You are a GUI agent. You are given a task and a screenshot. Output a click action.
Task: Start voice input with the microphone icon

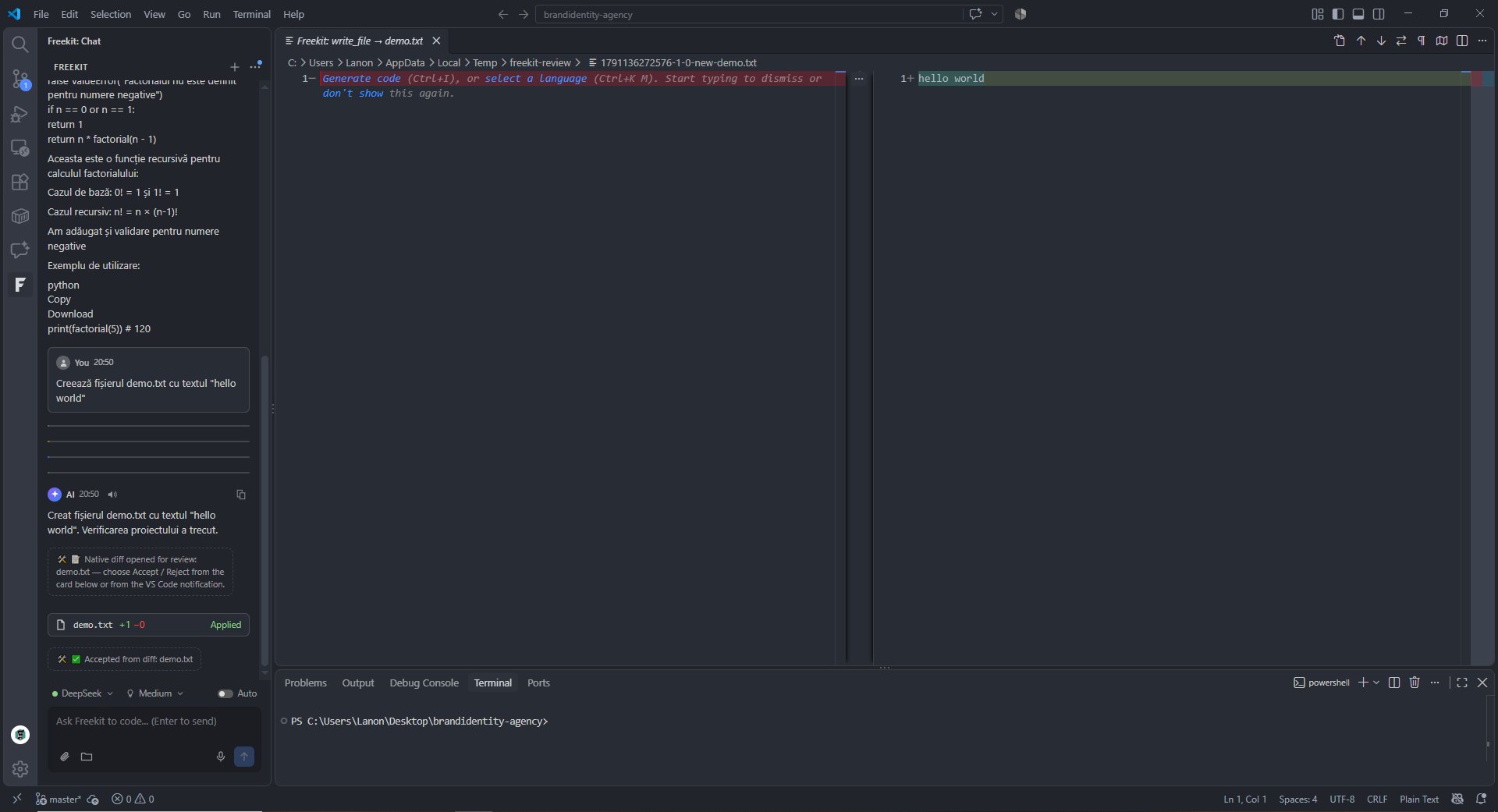pyautogui.click(x=221, y=757)
